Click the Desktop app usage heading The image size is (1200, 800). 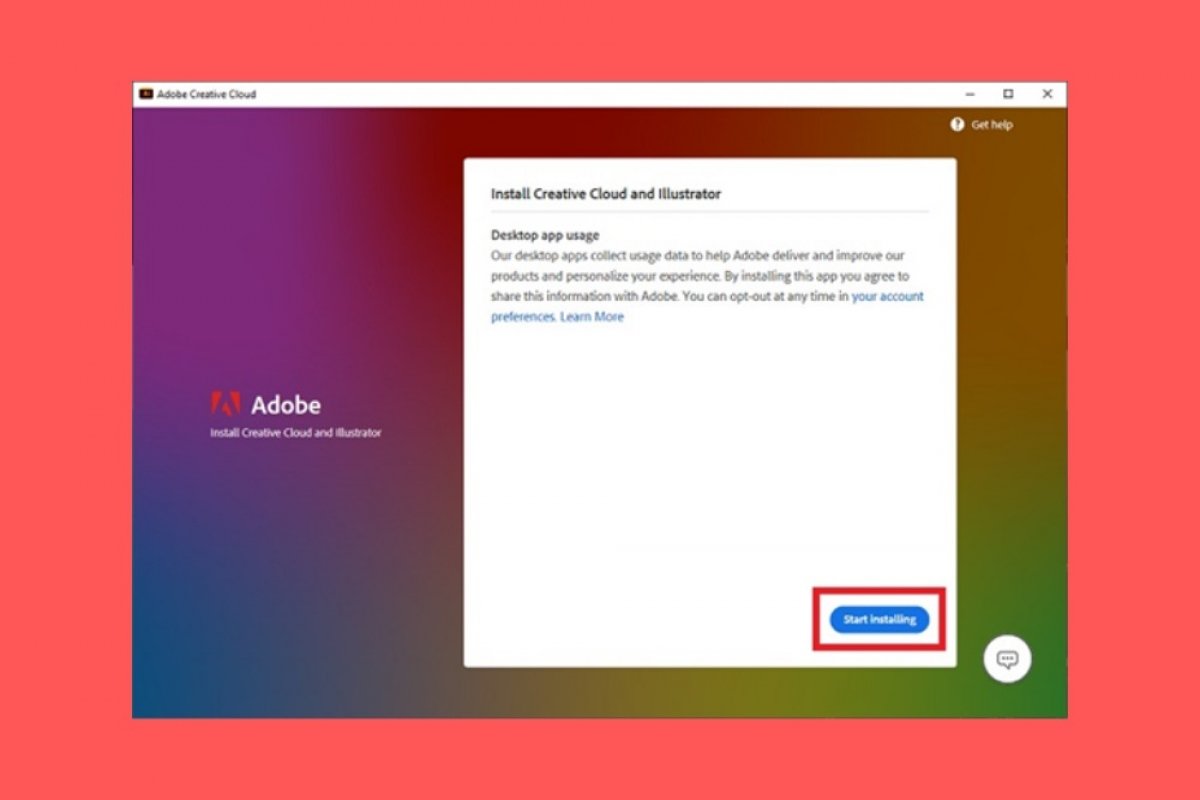(545, 236)
